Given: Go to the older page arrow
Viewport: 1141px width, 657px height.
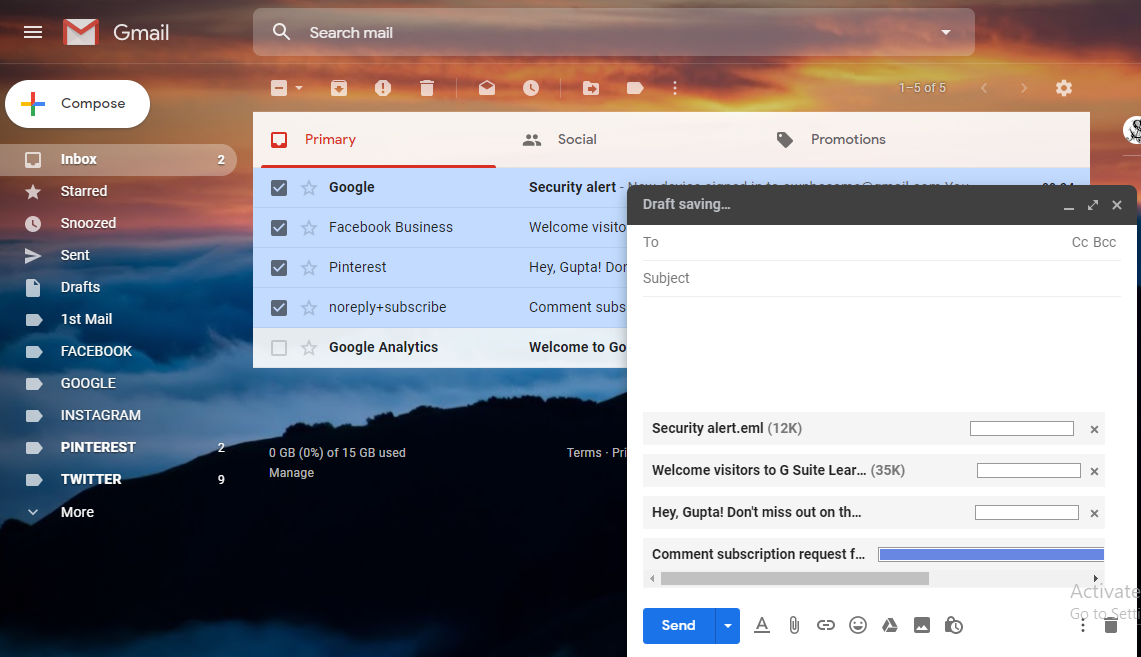Looking at the screenshot, I should coord(1024,88).
